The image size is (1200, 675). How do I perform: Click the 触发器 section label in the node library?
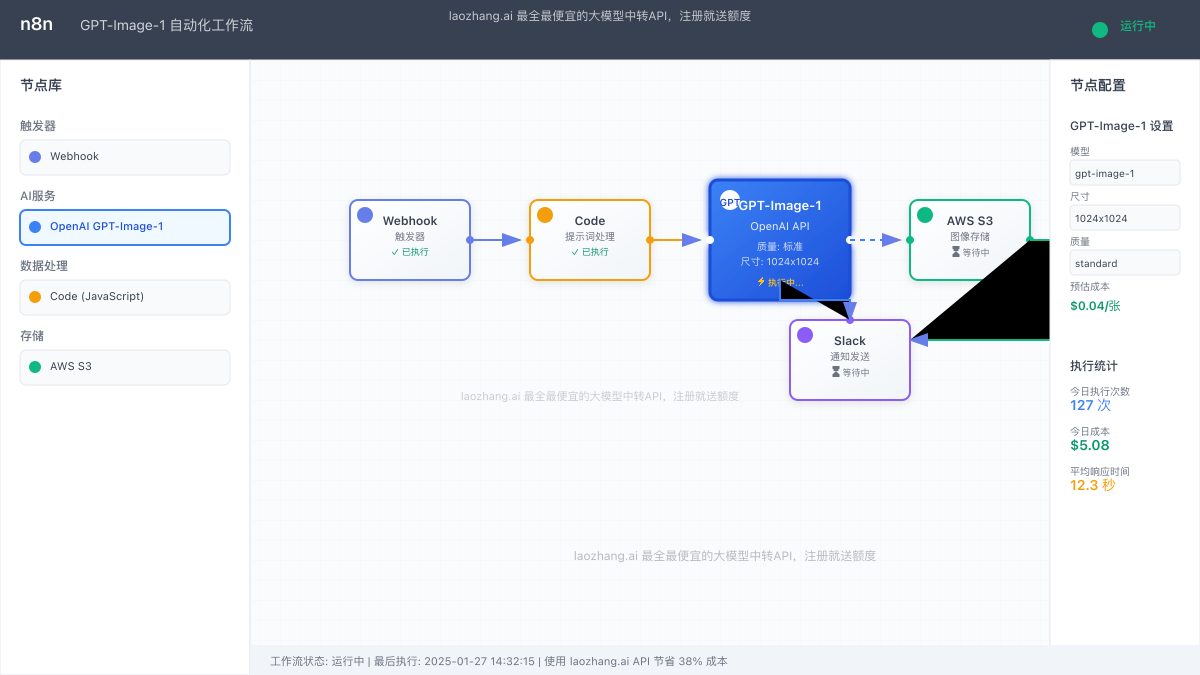pyautogui.click(x=38, y=126)
